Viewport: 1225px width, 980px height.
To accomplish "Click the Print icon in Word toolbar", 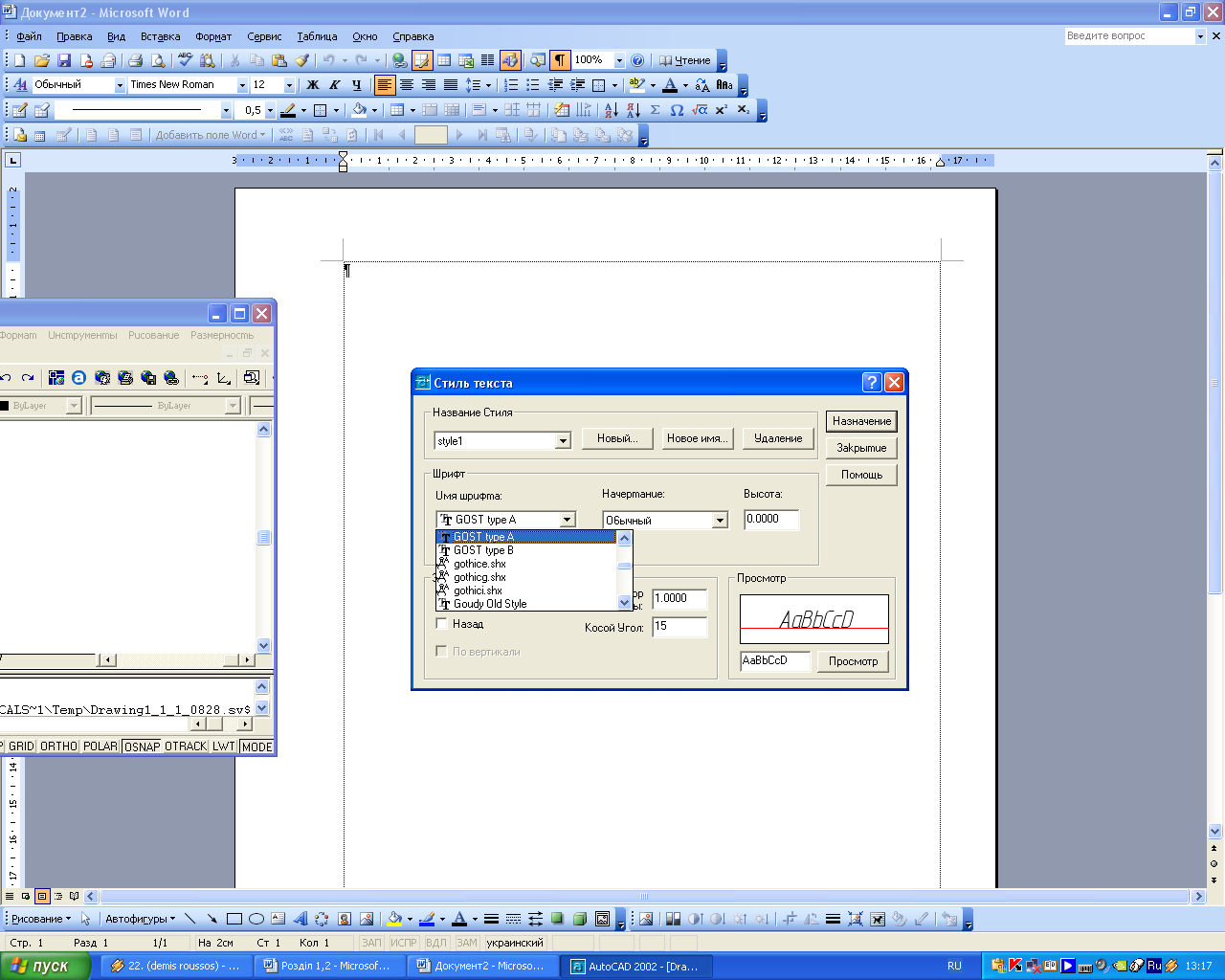I will pos(135,60).
